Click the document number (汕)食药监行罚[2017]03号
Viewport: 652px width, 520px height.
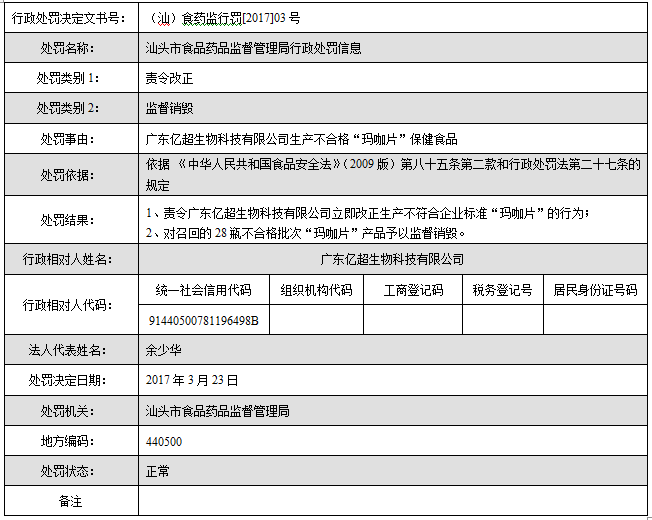click(216, 18)
